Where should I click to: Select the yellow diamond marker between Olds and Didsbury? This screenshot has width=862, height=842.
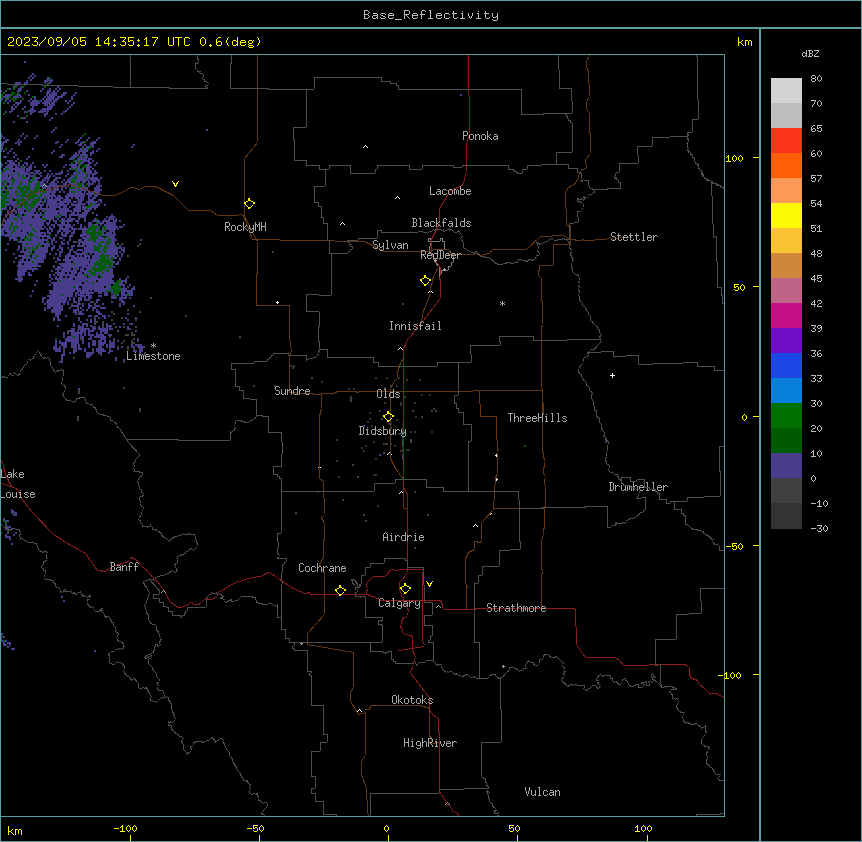(x=388, y=417)
